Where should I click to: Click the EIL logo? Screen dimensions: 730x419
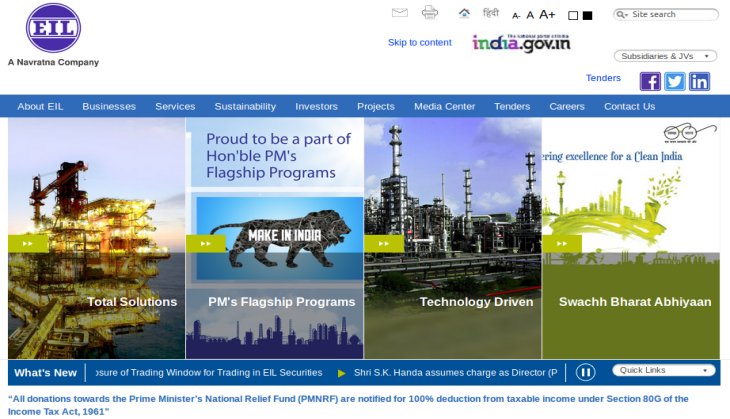tap(53, 27)
